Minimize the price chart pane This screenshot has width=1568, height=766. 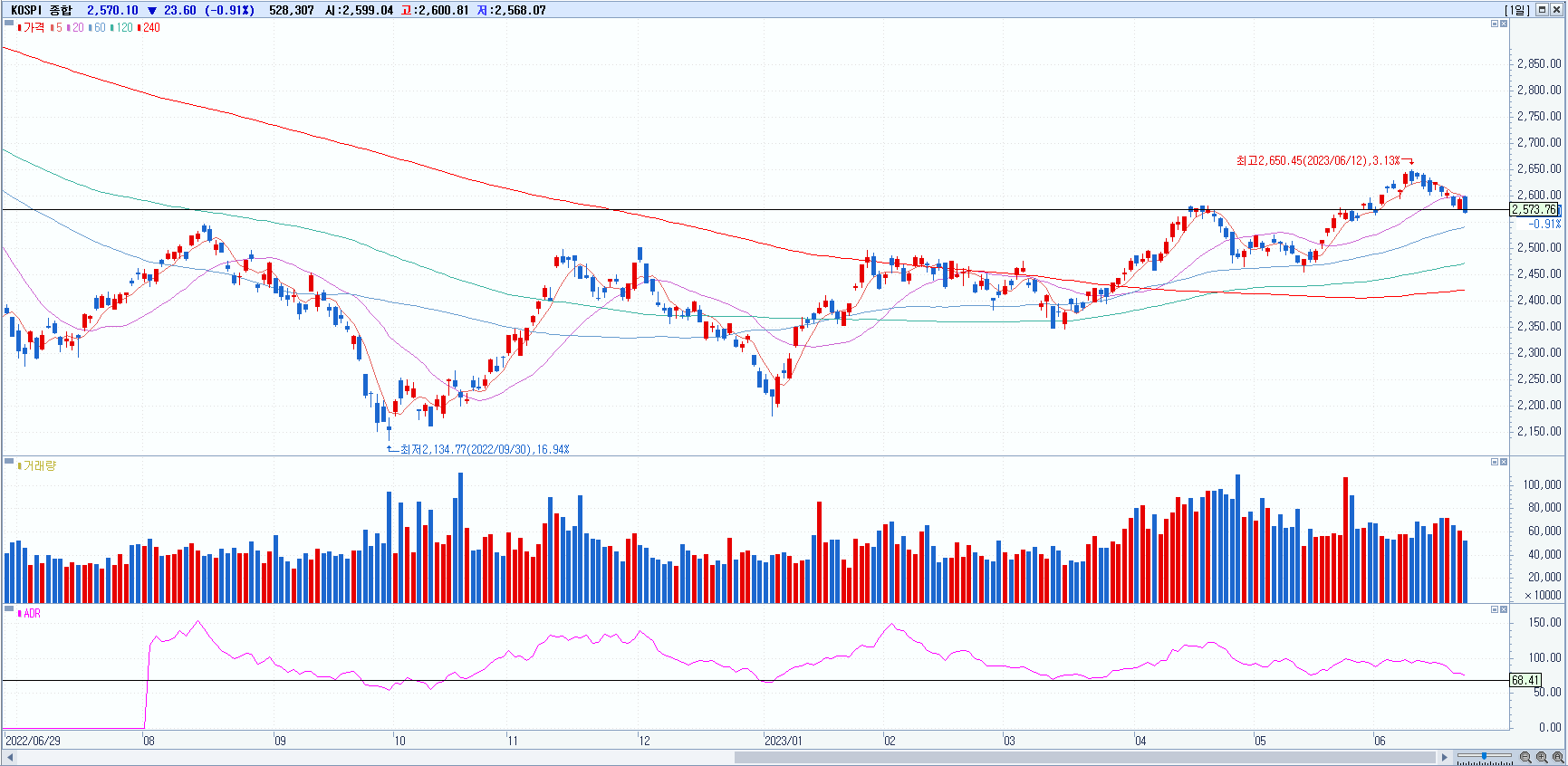coord(1495,24)
